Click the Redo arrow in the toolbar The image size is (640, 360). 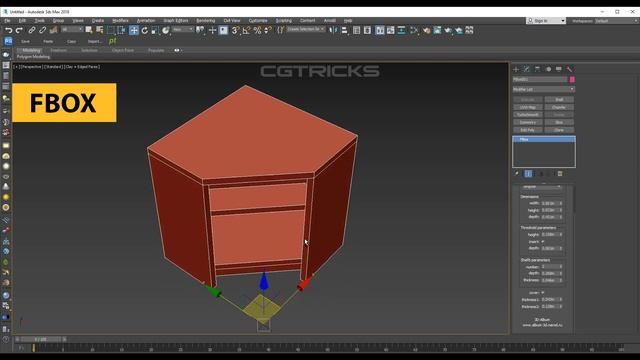[x=19, y=30]
